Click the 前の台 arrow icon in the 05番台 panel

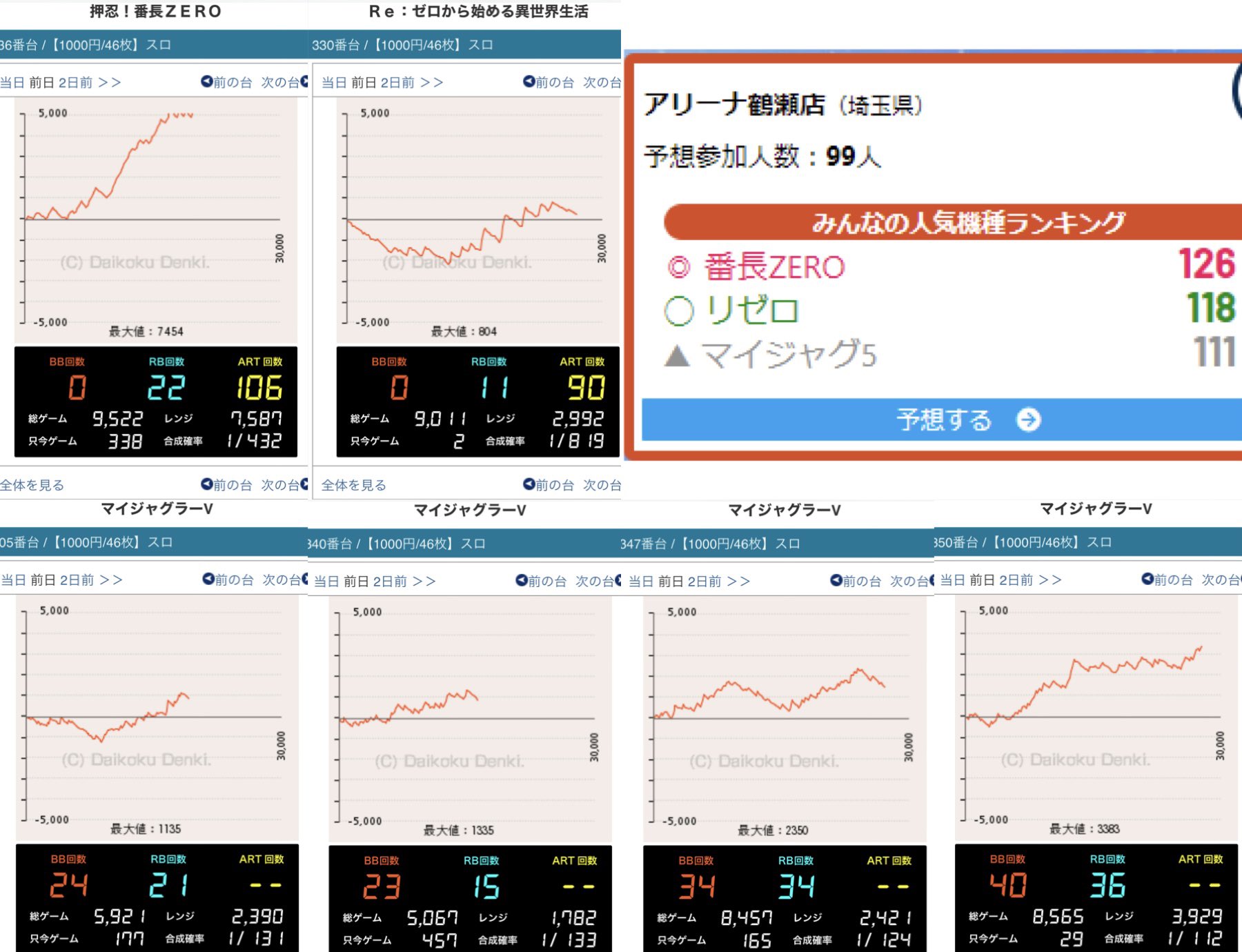(208, 579)
